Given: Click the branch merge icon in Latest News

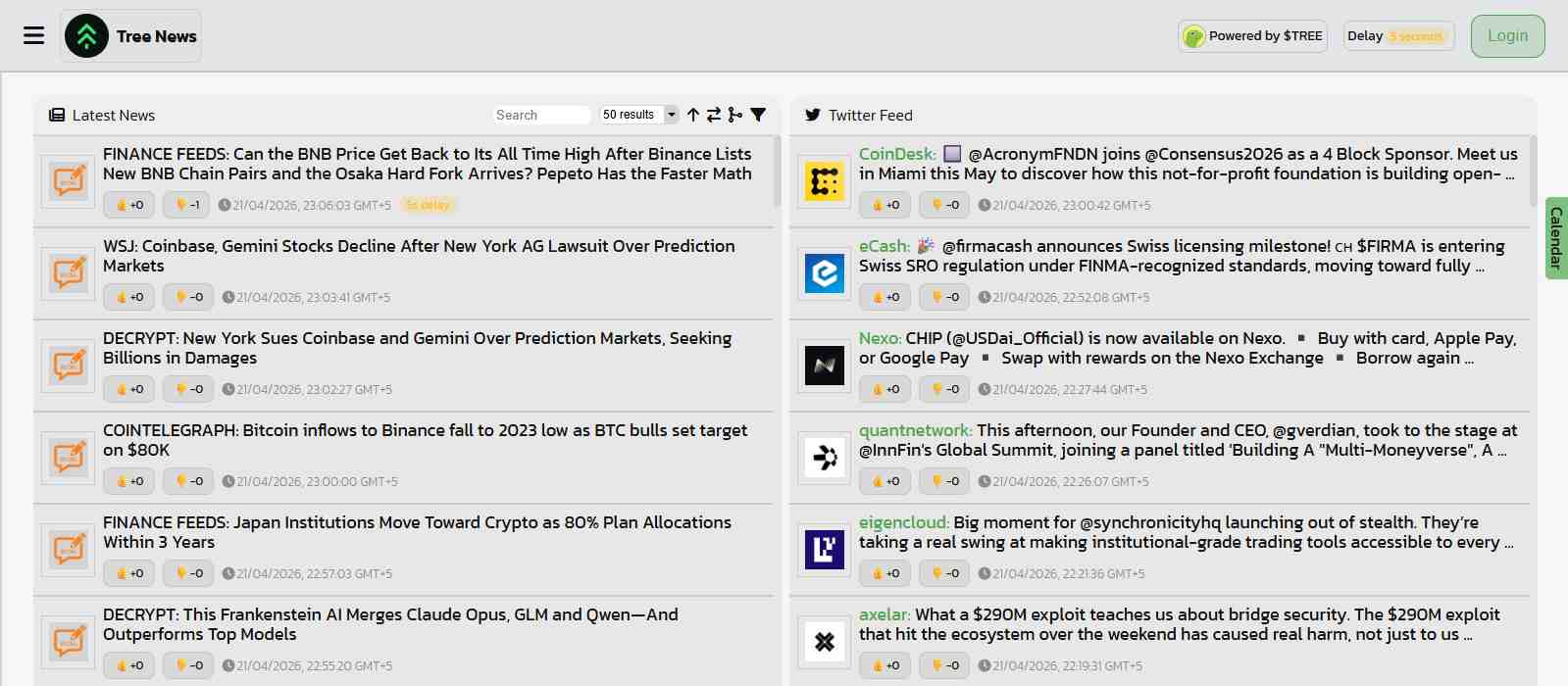Looking at the screenshot, I should pos(735,115).
